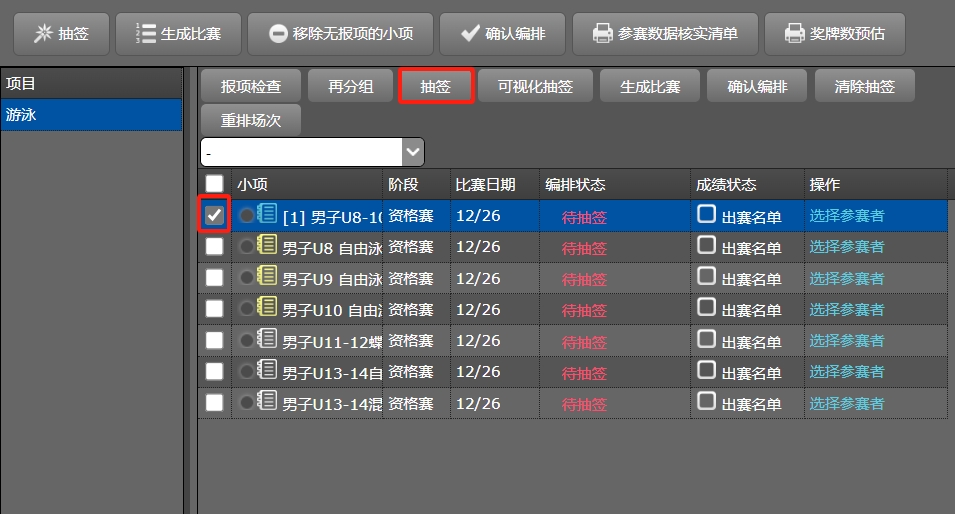Click the sparkle icon on the top 抽签 button
The image size is (955, 514).
coord(42,34)
